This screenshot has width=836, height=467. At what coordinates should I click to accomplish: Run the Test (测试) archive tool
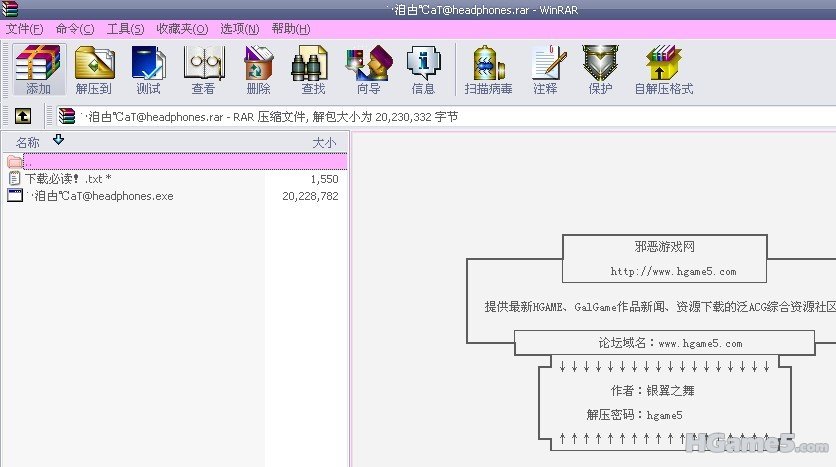coord(148,70)
